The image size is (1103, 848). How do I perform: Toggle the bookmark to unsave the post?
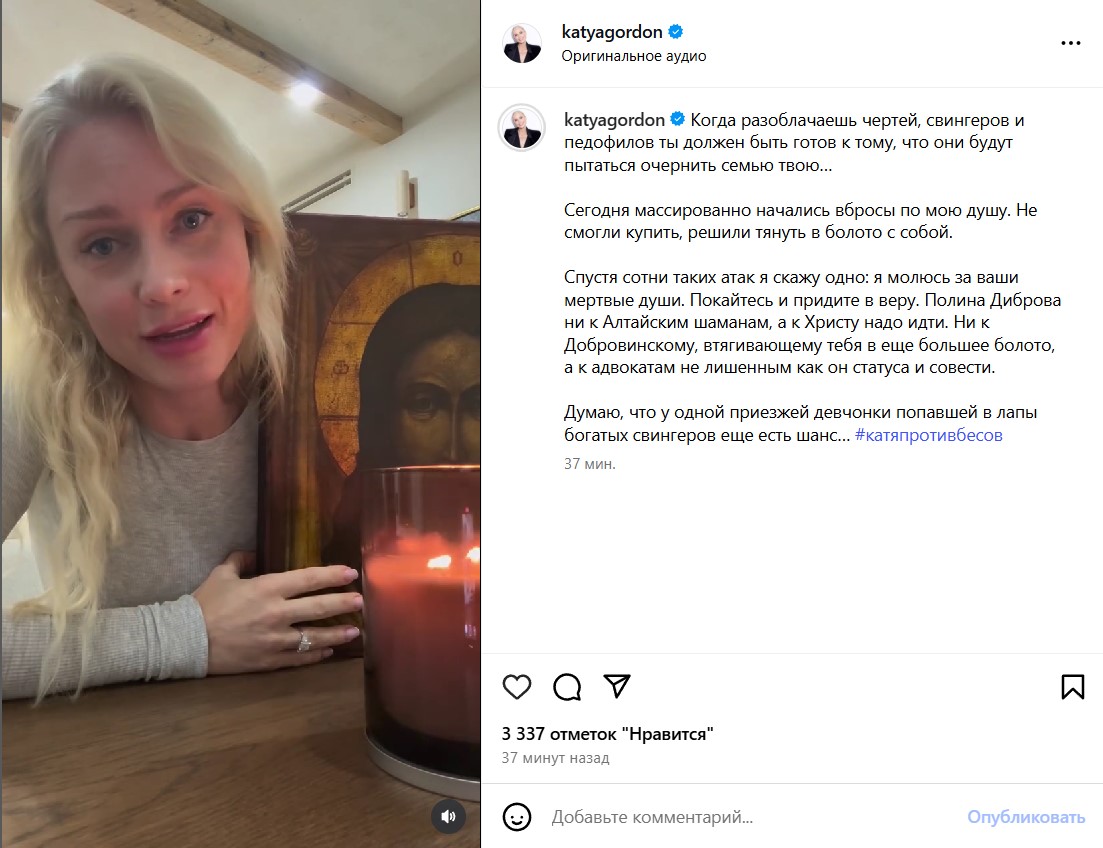click(1073, 687)
